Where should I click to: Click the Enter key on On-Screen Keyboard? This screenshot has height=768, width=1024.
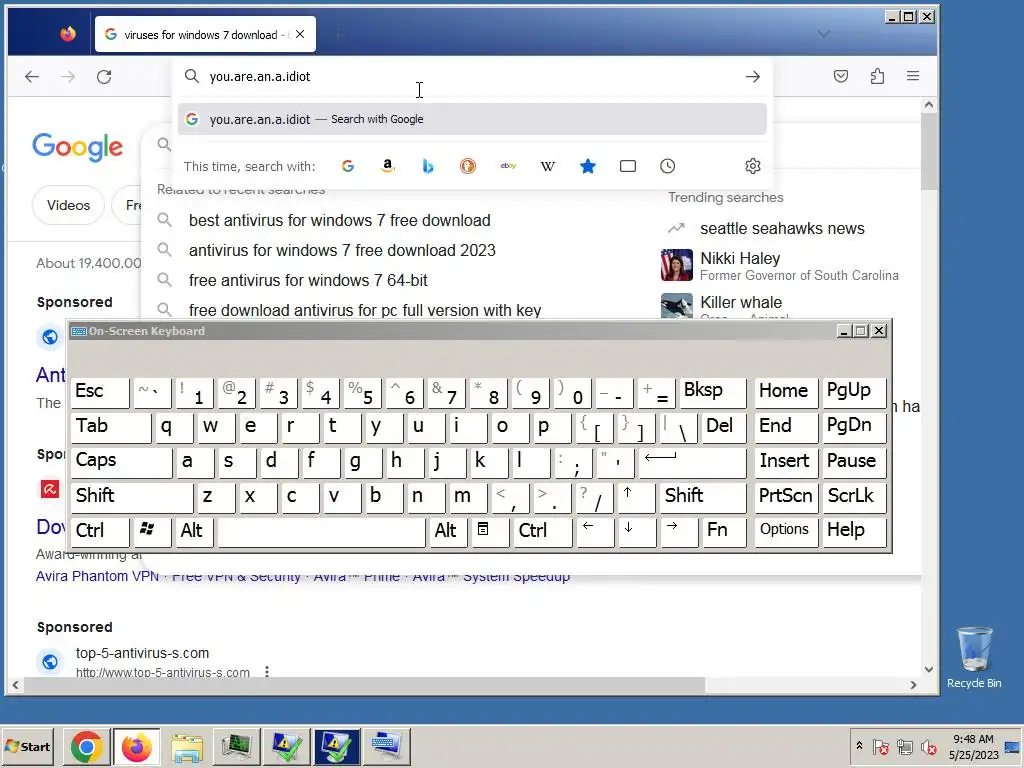692,462
